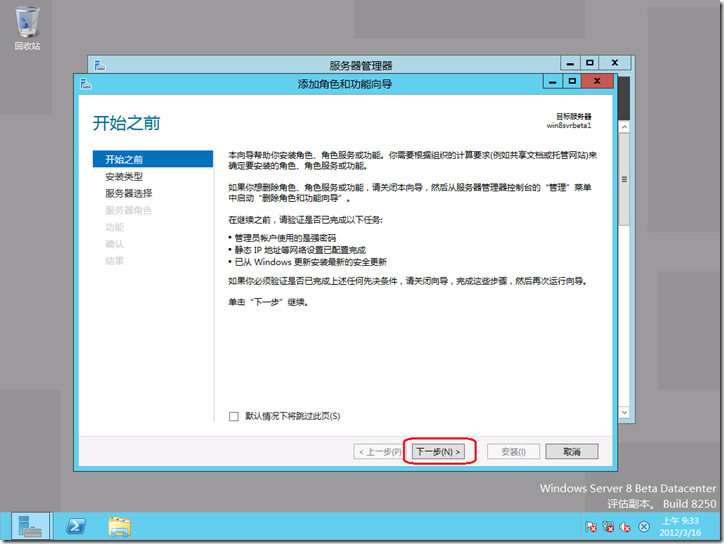The width and height of the screenshot is (724, 544).
Task: Go to 安装类型 step
Action: [124, 176]
